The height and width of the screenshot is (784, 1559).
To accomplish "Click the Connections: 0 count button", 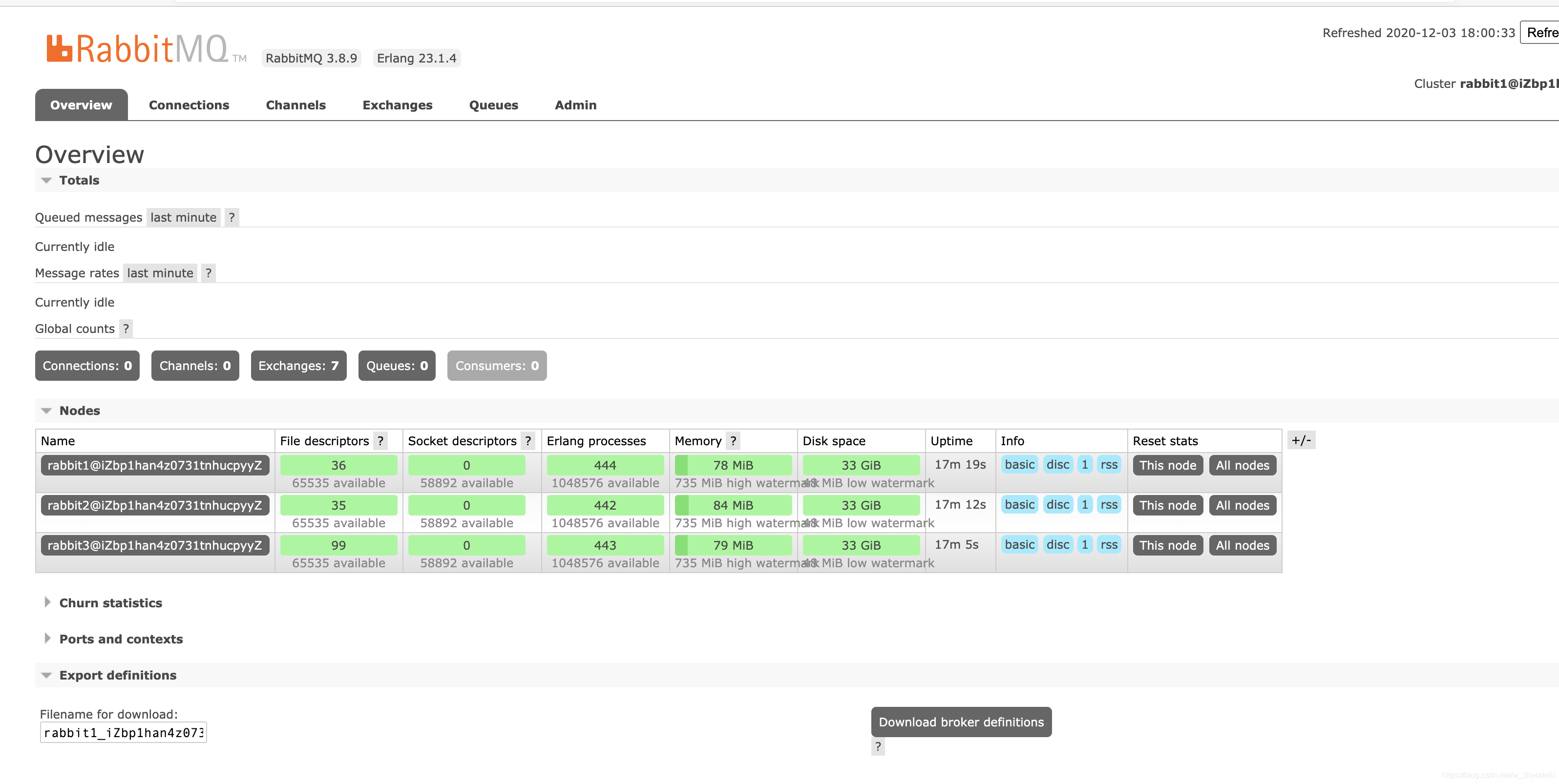I will [x=87, y=365].
